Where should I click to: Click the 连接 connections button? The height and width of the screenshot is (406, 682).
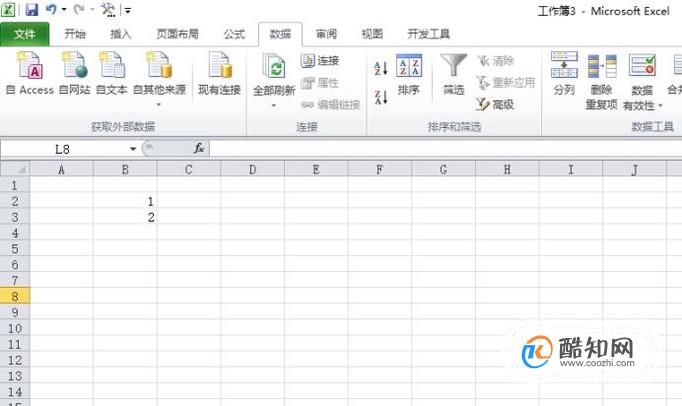click(x=320, y=60)
